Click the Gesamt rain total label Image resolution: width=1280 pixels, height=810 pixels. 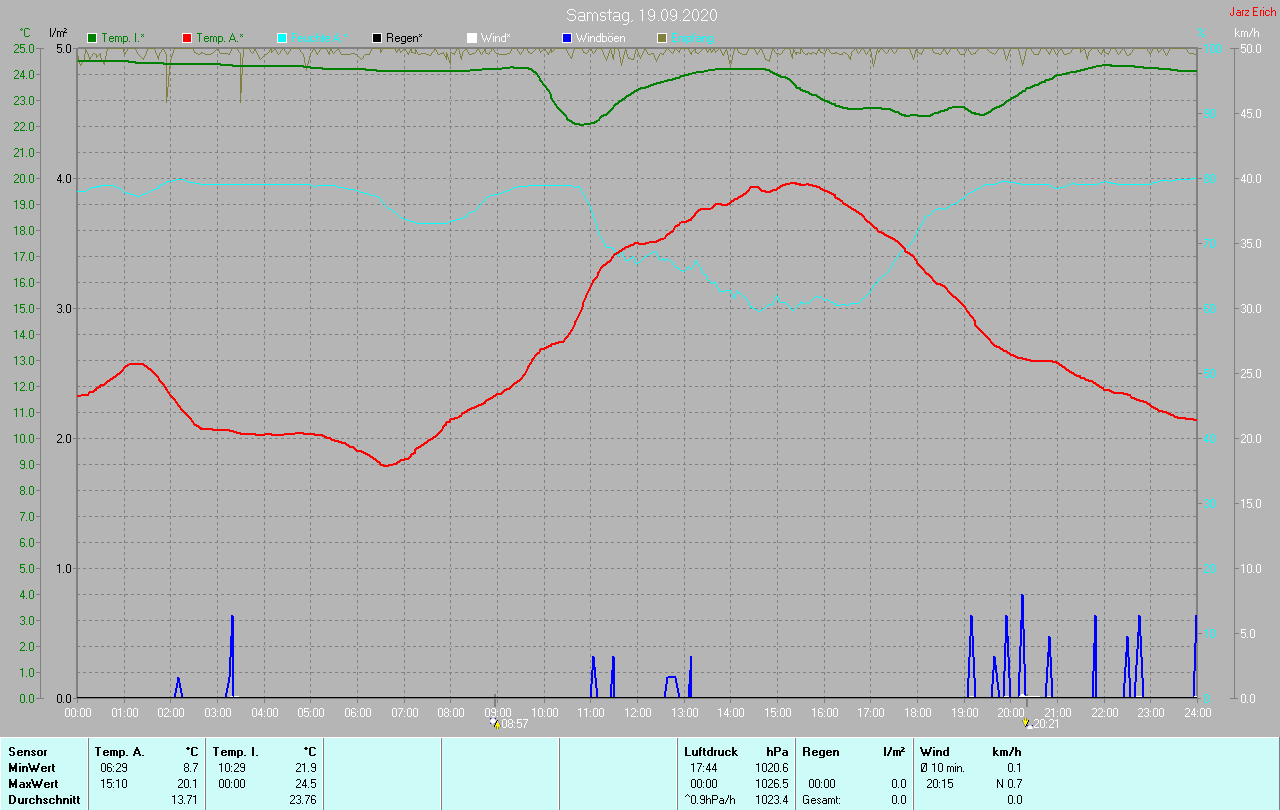click(x=824, y=799)
